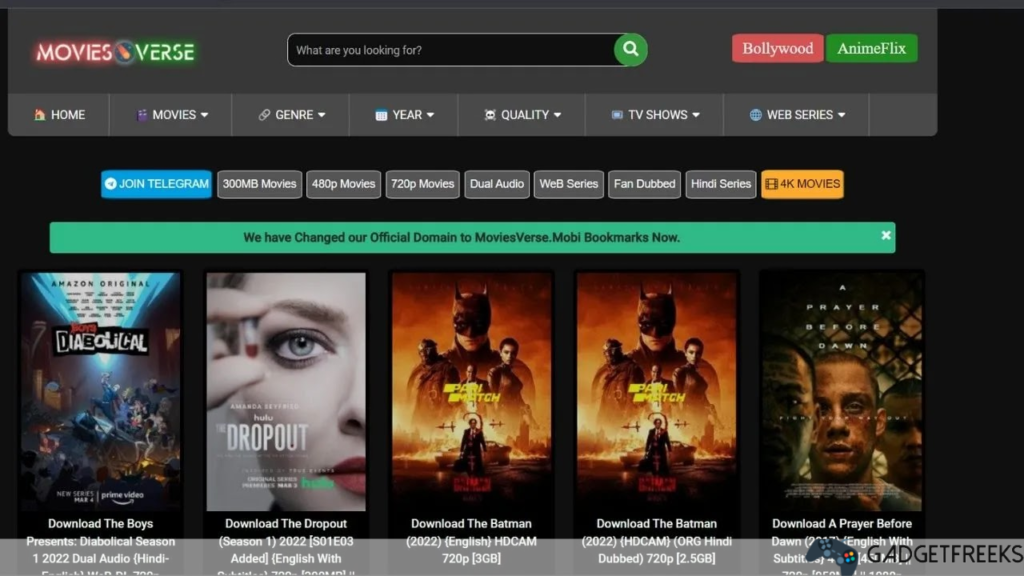
Task: Click the film icon on the 4K MOVIES button
Action: [x=771, y=184]
